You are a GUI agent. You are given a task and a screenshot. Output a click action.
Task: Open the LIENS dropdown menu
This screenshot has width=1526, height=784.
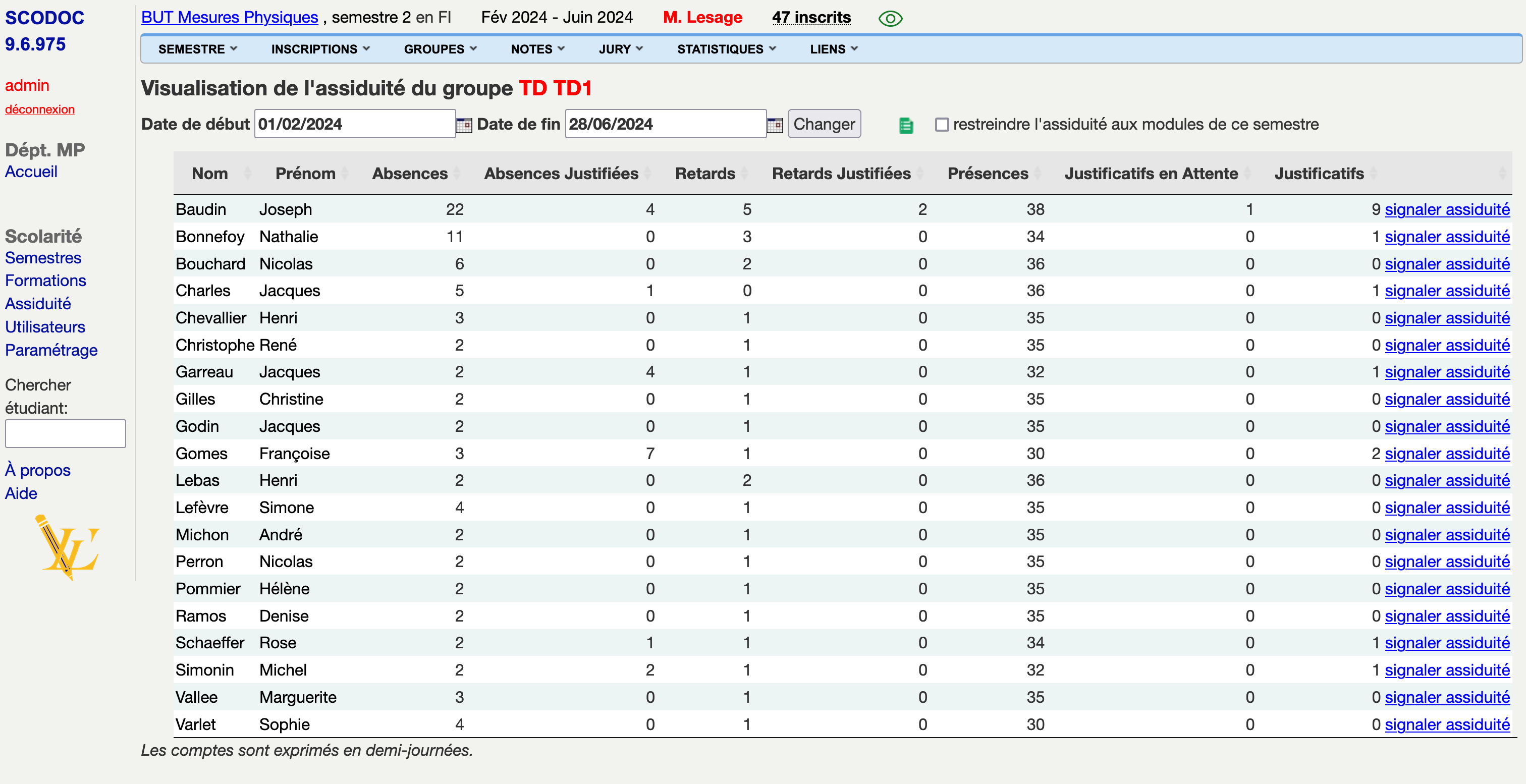click(834, 49)
